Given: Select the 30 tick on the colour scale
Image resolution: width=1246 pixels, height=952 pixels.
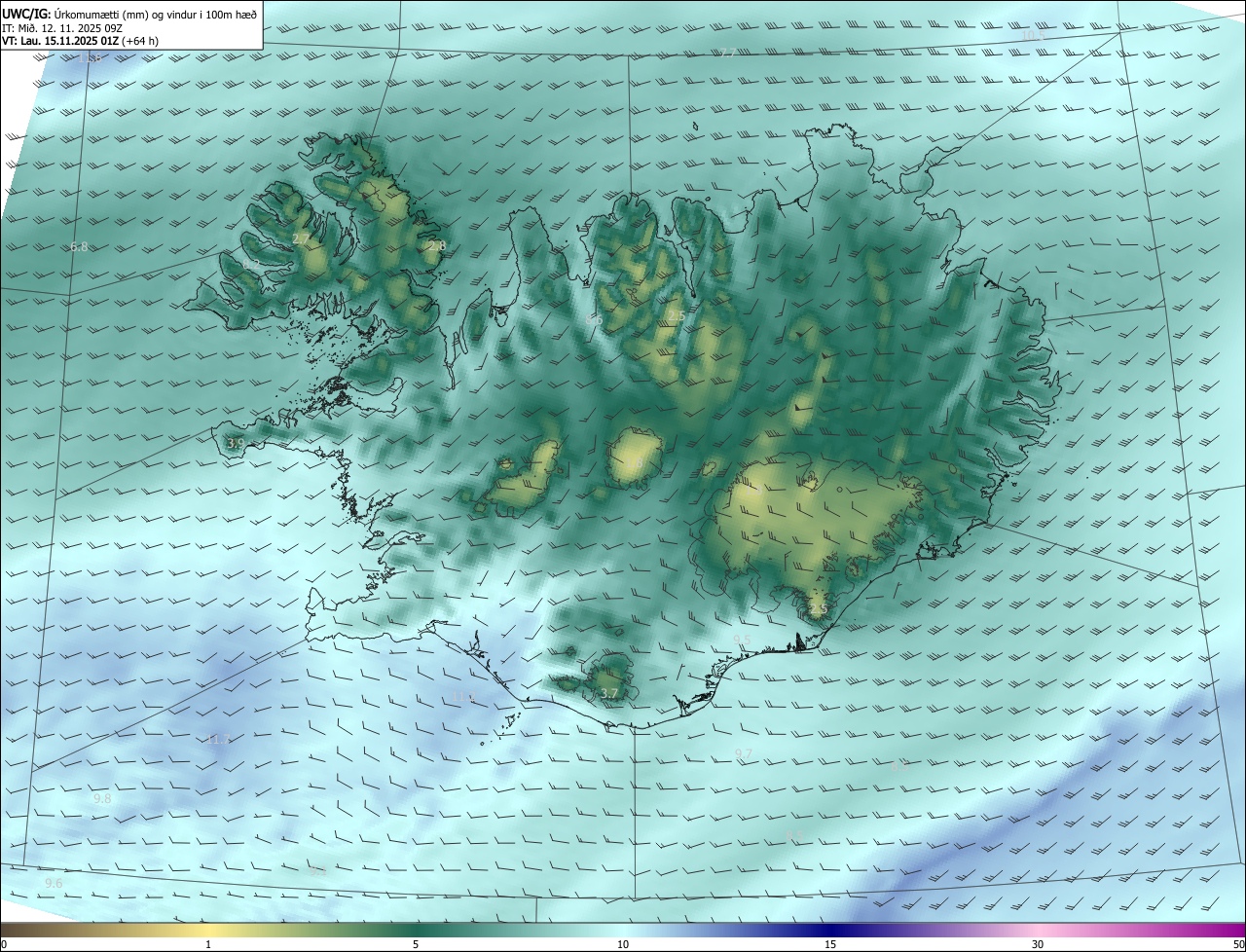Looking at the screenshot, I should tap(1038, 944).
